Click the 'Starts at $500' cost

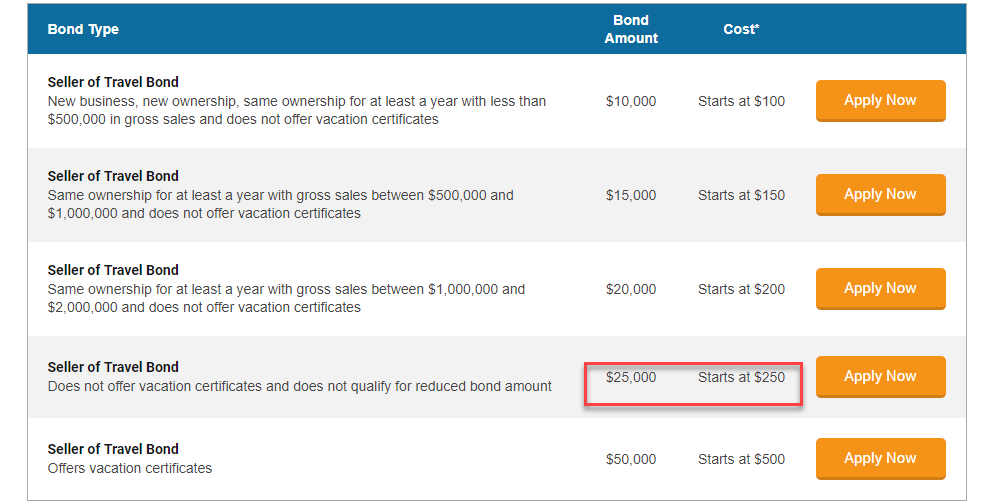[741, 459]
